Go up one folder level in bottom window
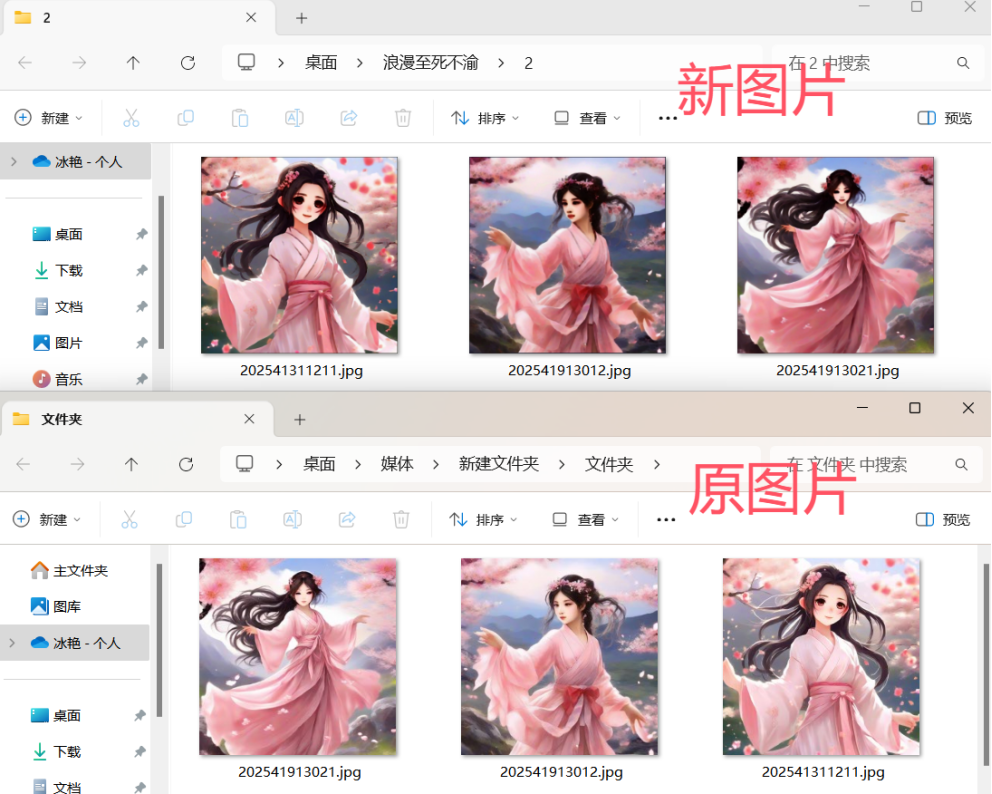Viewport: 992px width, 794px height. point(131,464)
